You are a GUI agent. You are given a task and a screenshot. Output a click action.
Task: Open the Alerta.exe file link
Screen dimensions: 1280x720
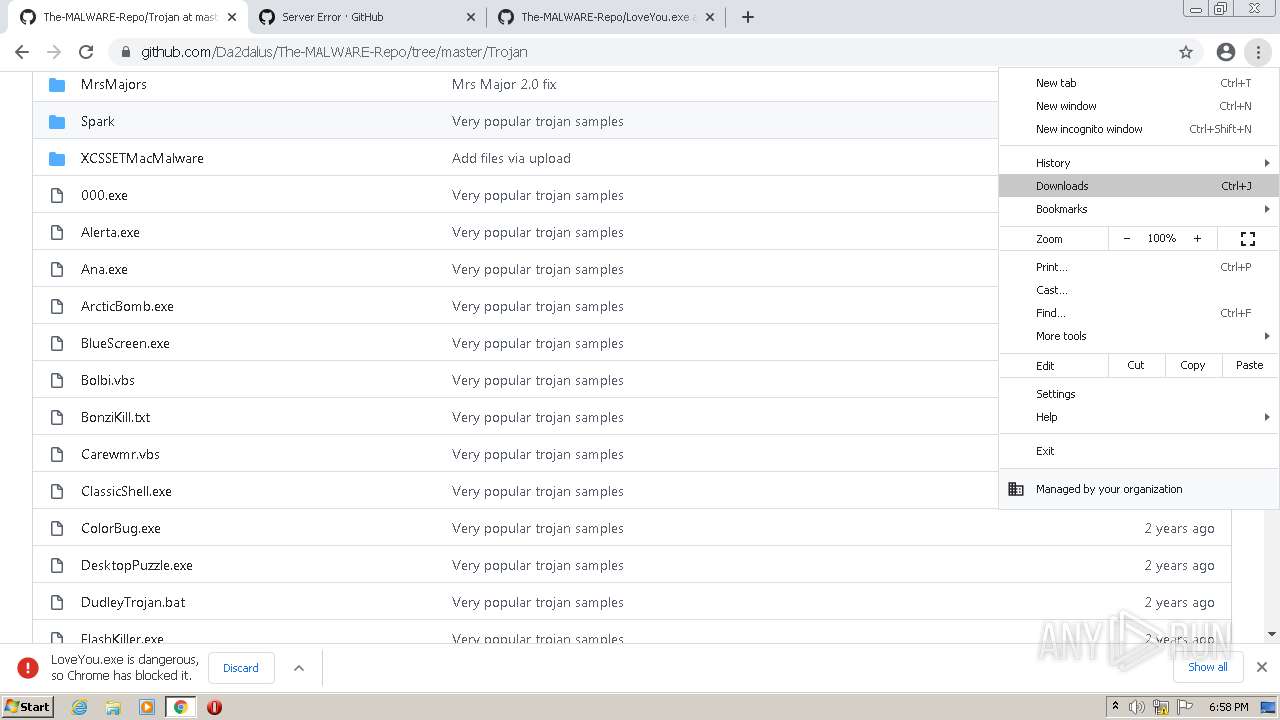coord(110,232)
